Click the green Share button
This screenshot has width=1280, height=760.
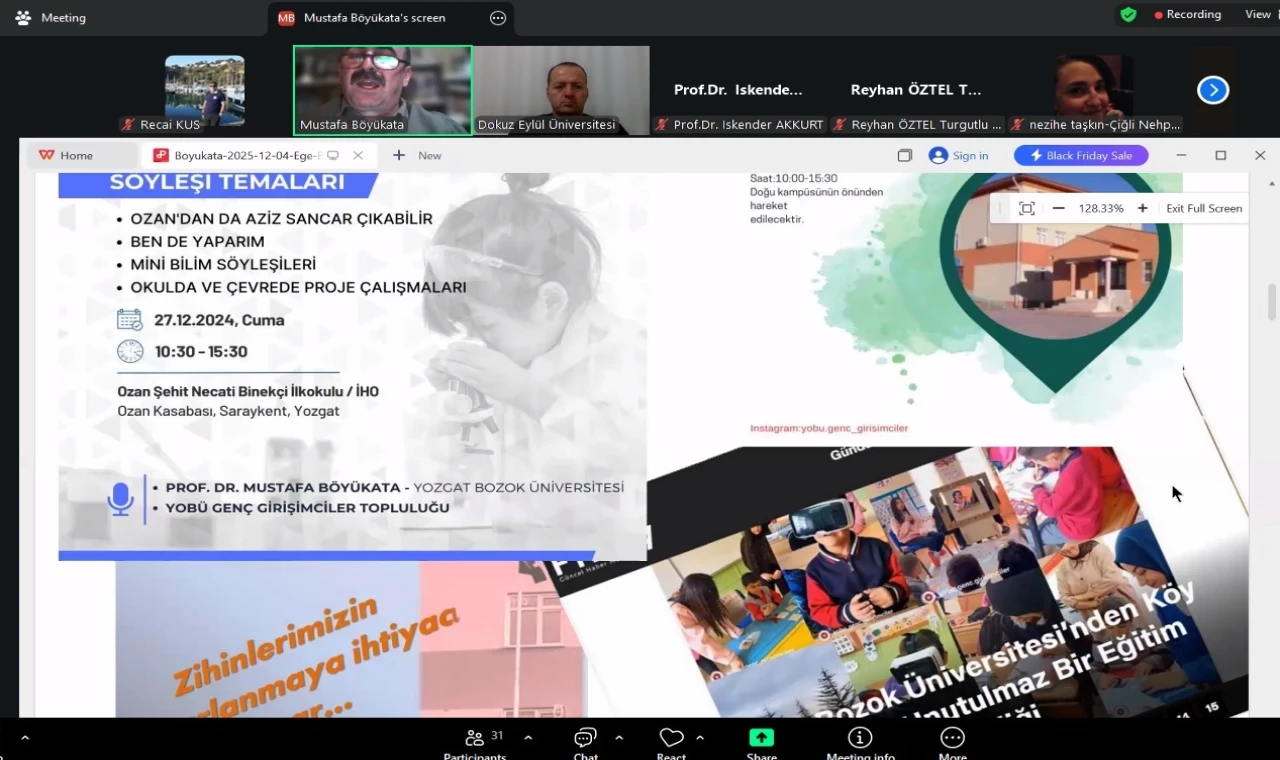[x=761, y=740]
